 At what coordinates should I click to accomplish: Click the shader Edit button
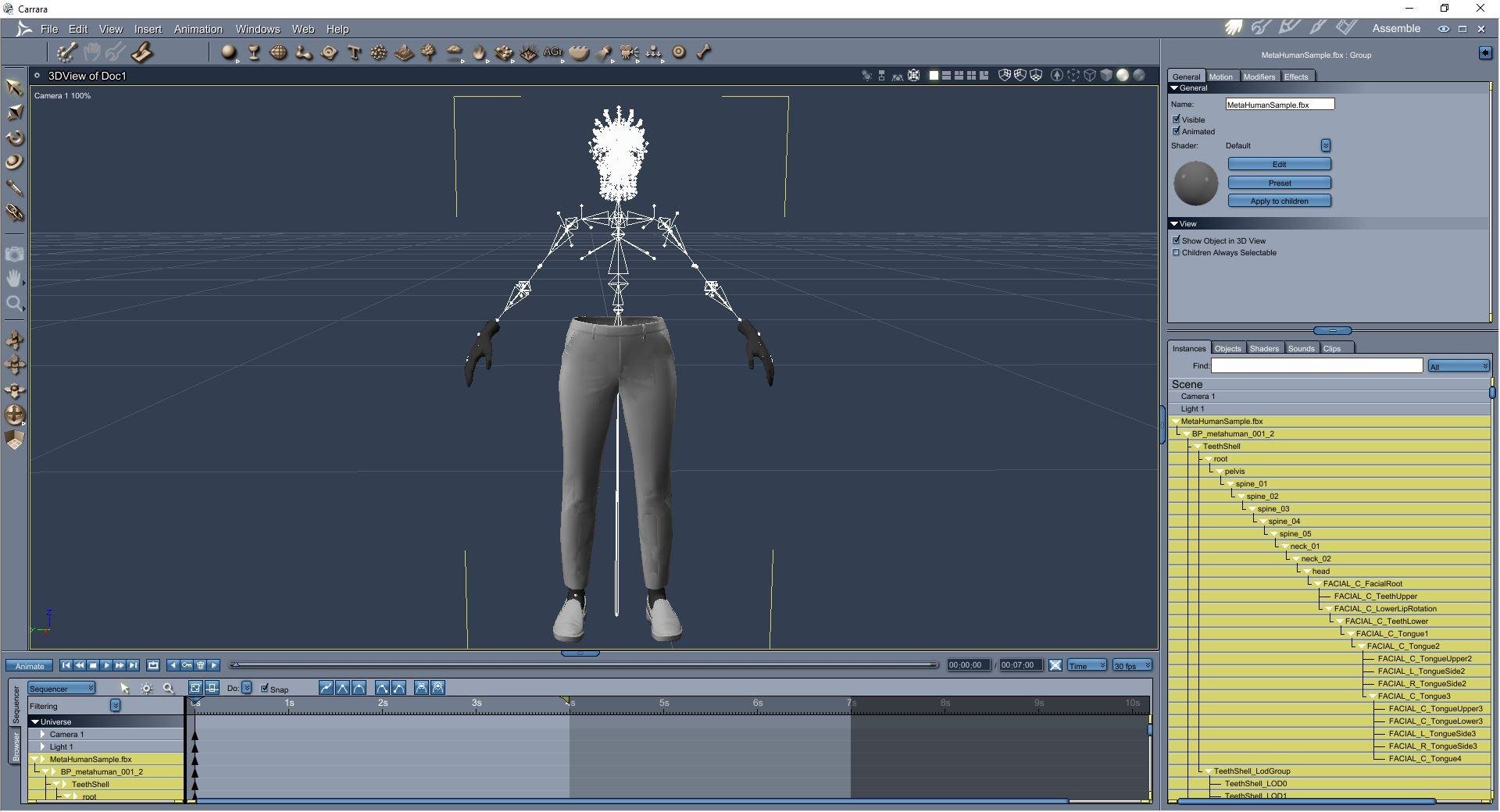point(1279,165)
